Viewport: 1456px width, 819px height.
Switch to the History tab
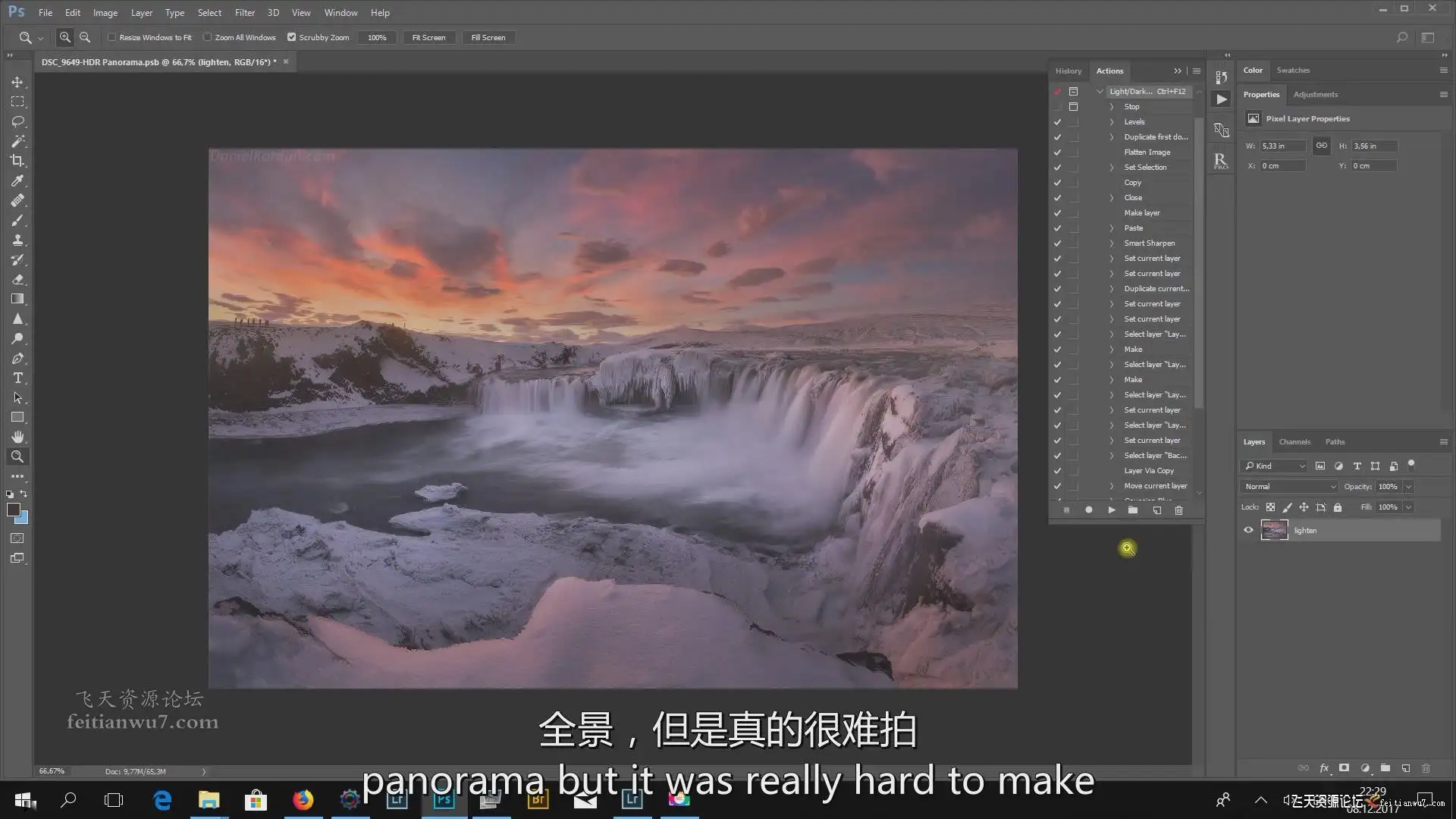pos(1068,71)
